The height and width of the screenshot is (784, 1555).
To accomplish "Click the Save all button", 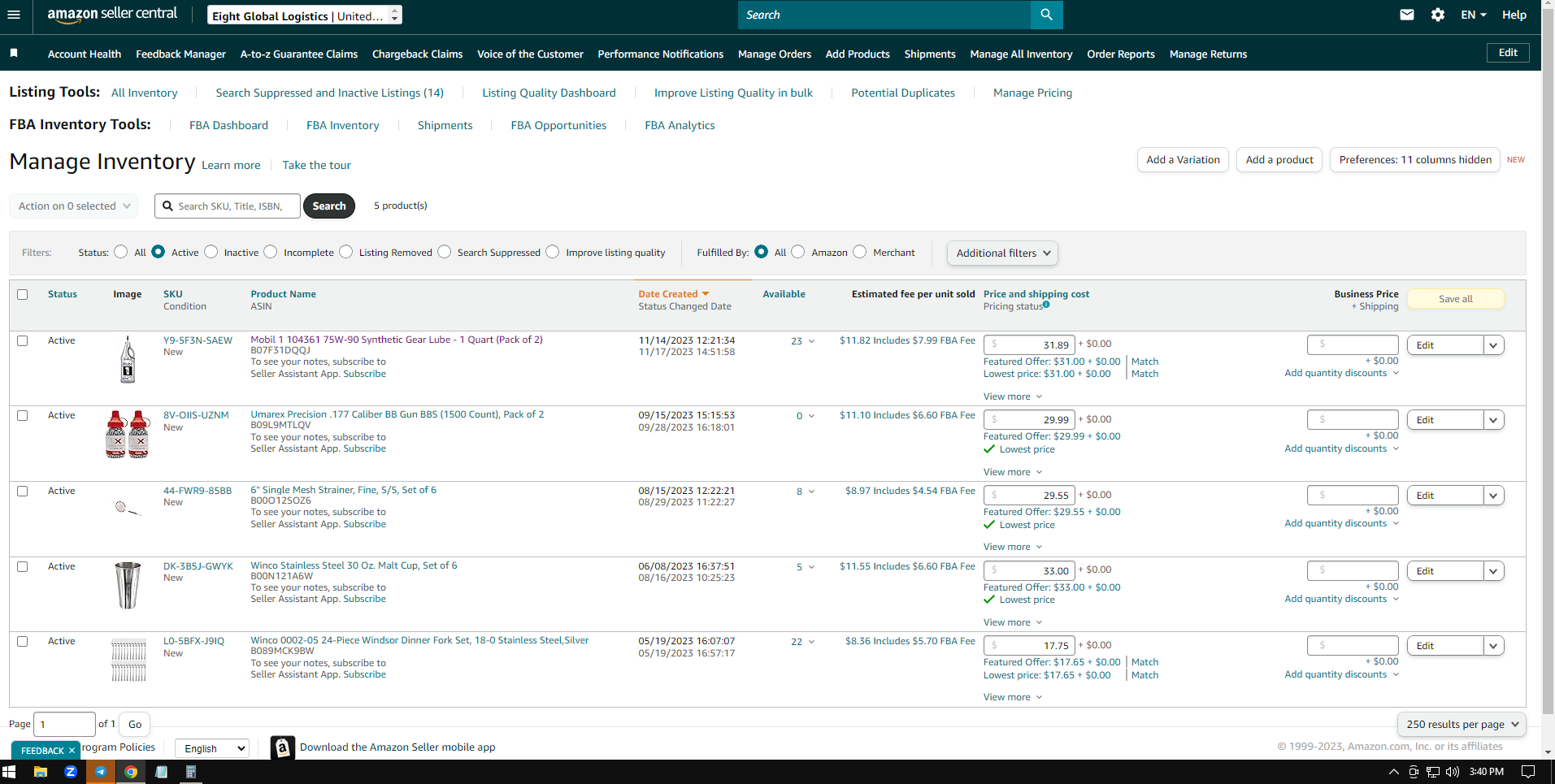I will (x=1455, y=299).
